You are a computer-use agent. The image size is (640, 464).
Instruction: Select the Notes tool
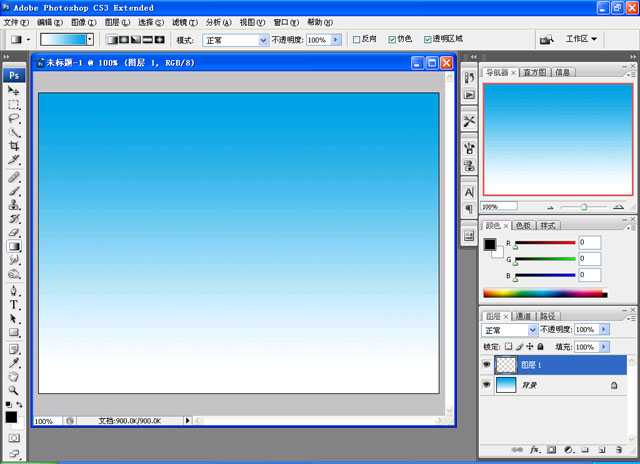pos(13,349)
